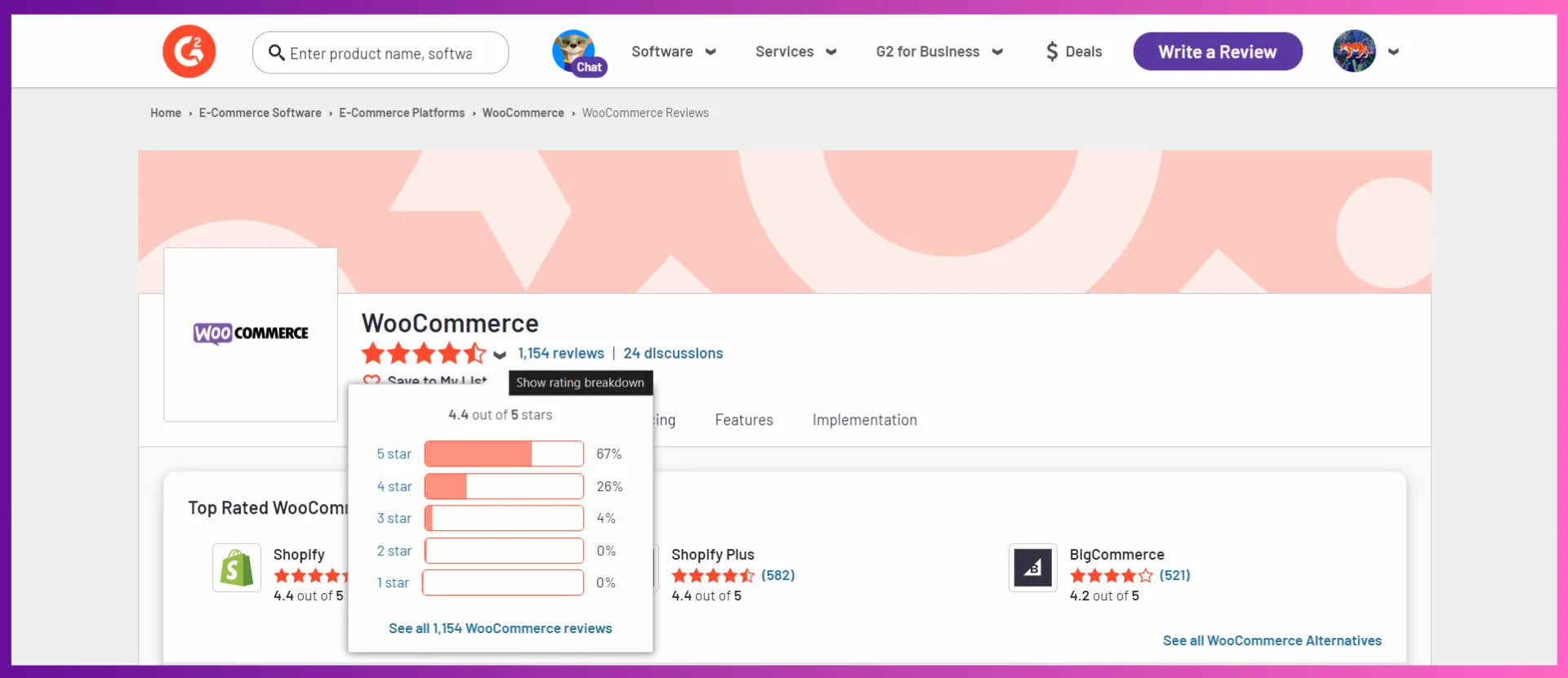Click the Deals dollar sign icon

point(1052,52)
